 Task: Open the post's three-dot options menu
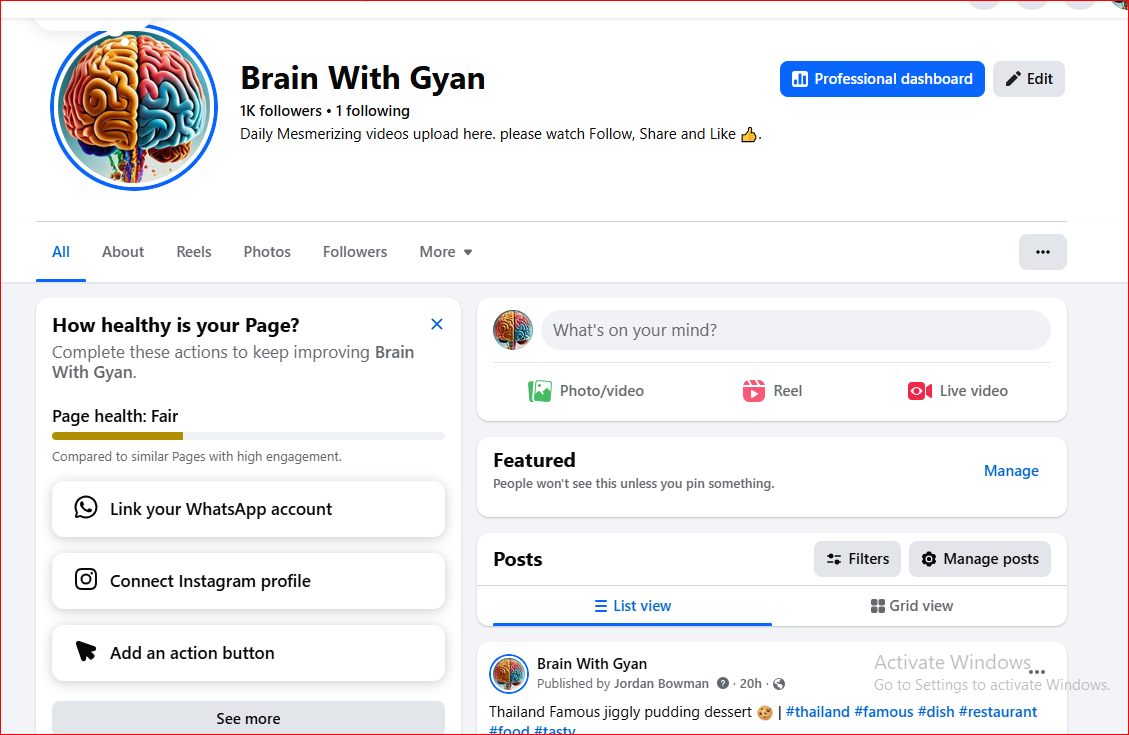[1037, 672]
